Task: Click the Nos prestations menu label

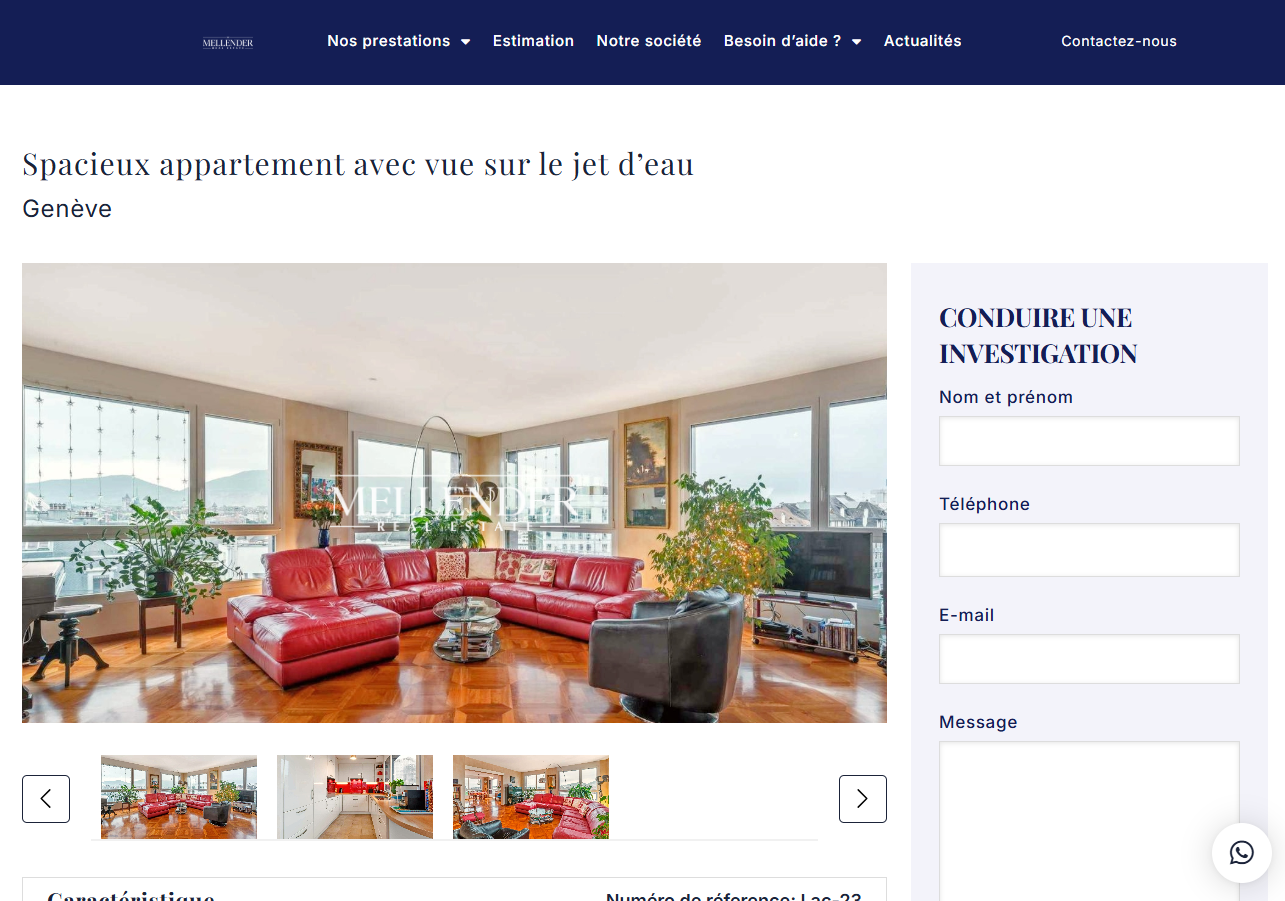Action: click(x=389, y=41)
